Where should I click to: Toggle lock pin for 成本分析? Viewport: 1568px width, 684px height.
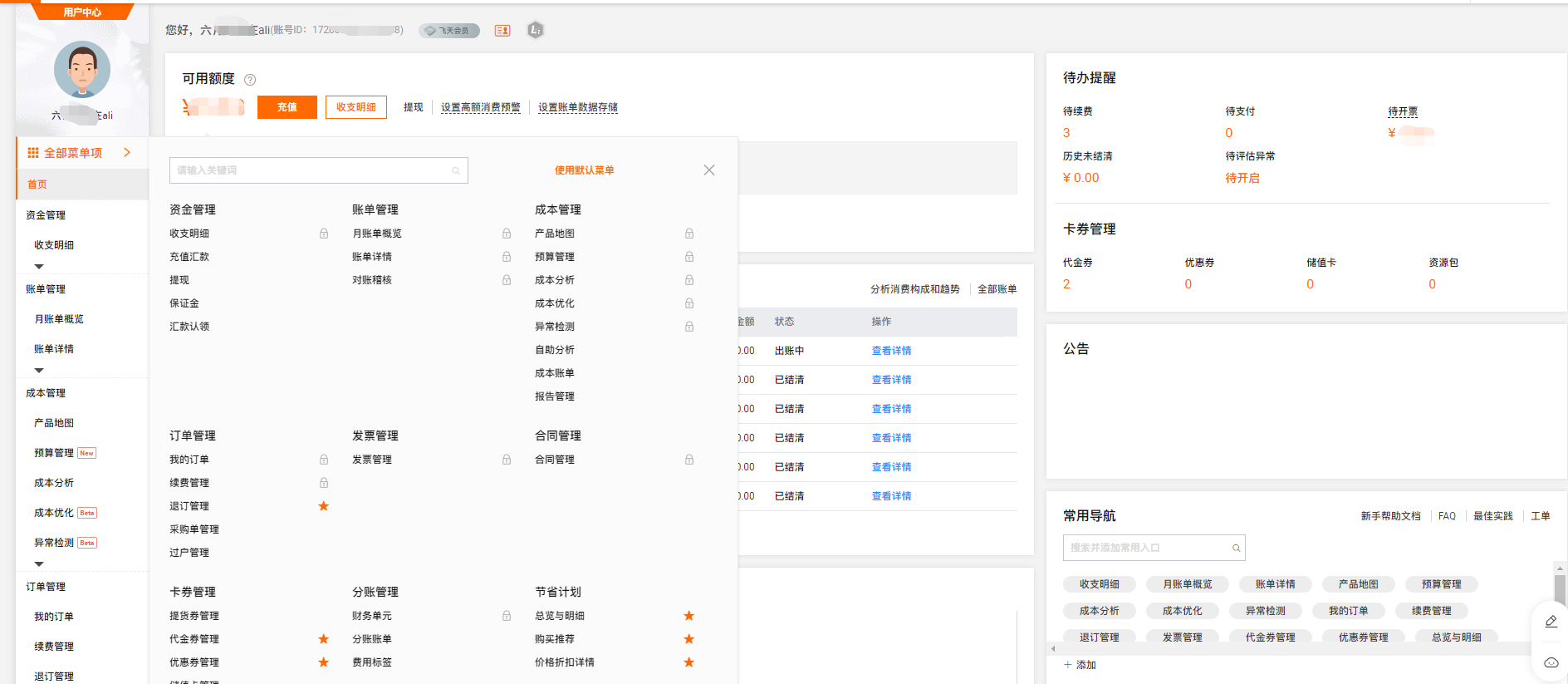(x=689, y=280)
